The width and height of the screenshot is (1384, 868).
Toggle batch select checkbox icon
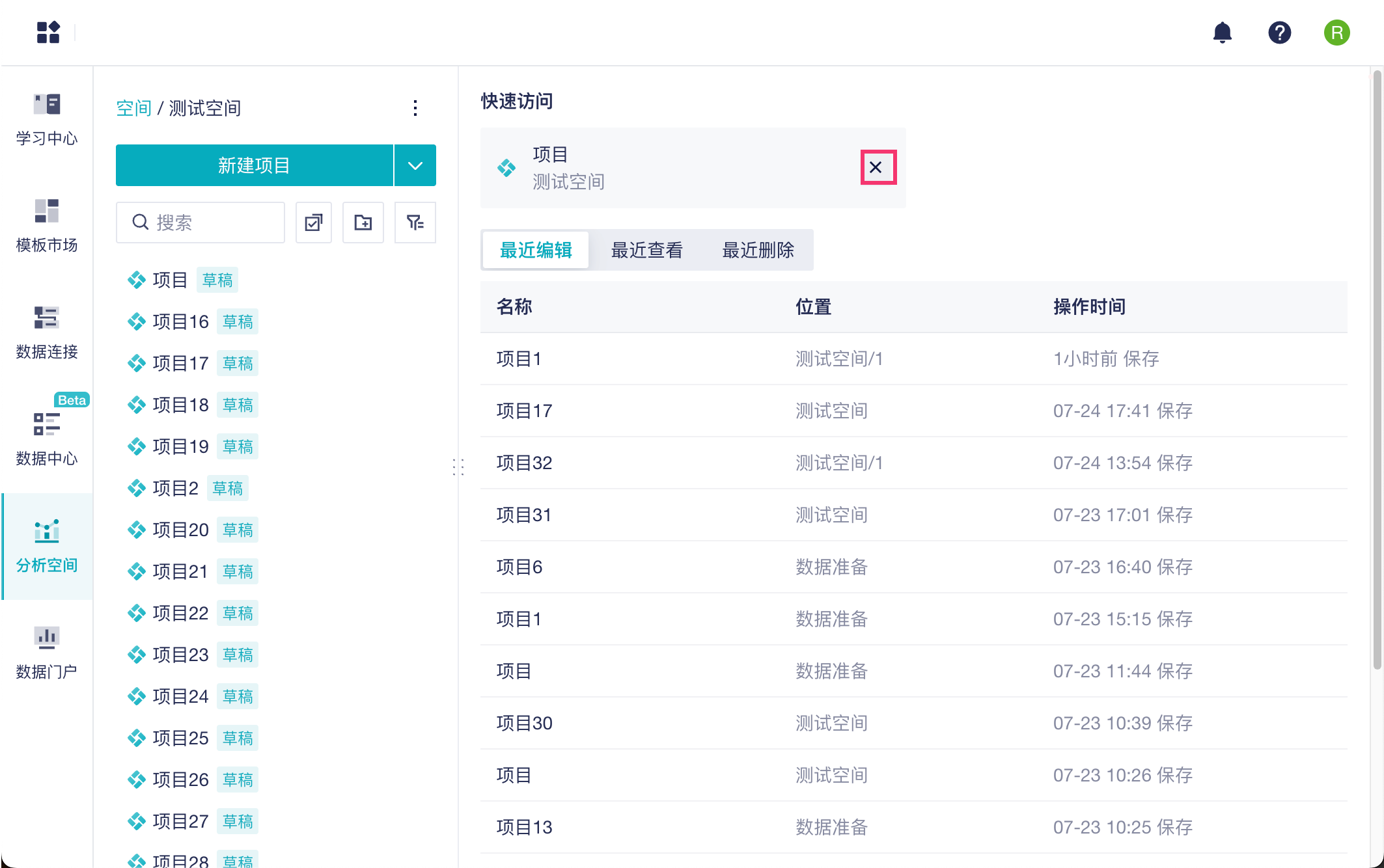click(314, 223)
